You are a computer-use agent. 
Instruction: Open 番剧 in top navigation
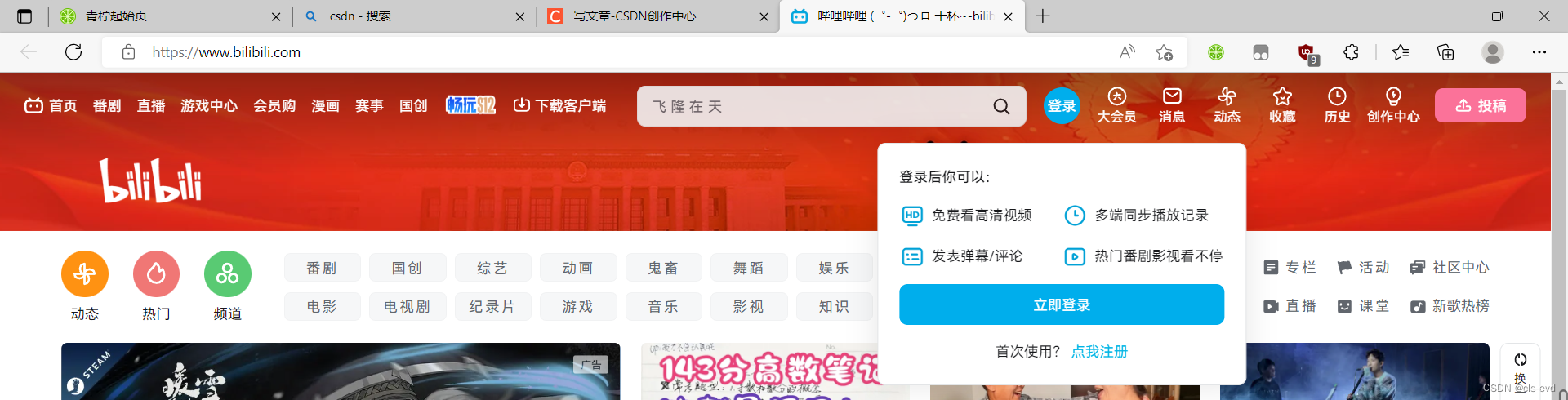tap(107, 106)
